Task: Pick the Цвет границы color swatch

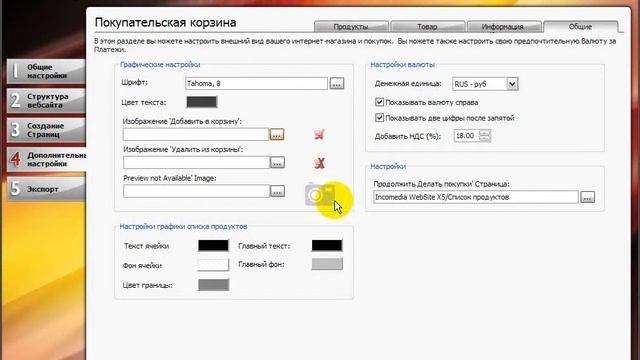Action: [213, 284]
